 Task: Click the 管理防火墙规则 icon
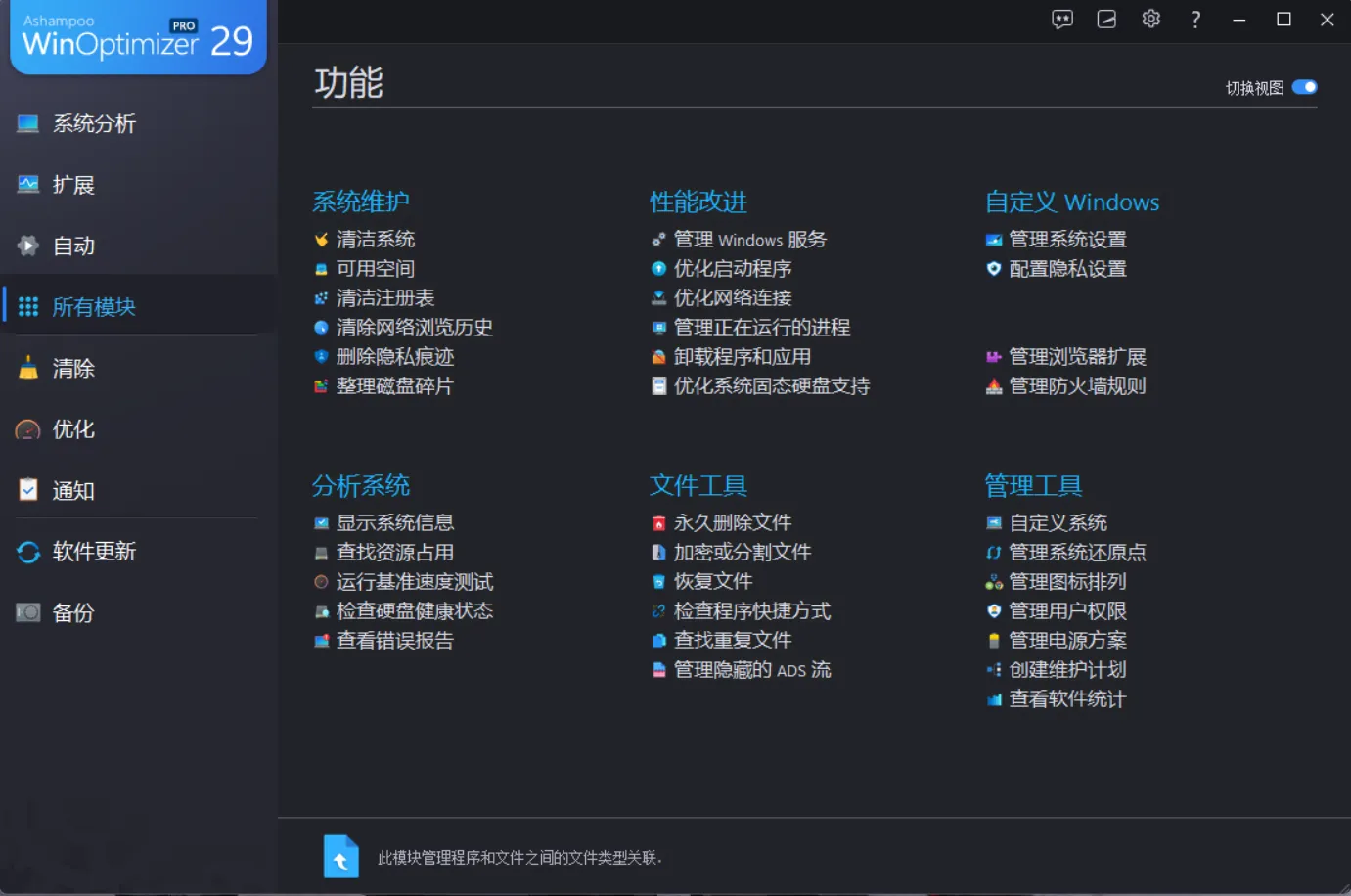[x=994, y=386]
